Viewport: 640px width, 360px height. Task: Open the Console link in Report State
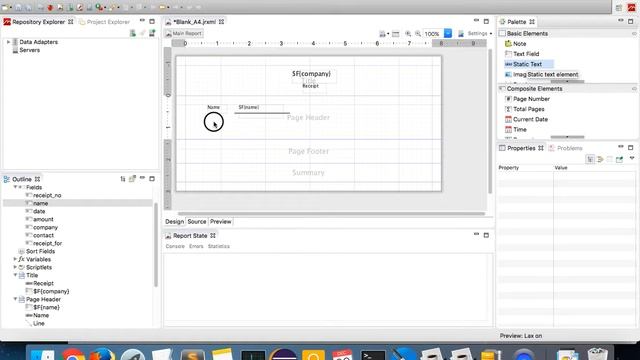(175, 247)
